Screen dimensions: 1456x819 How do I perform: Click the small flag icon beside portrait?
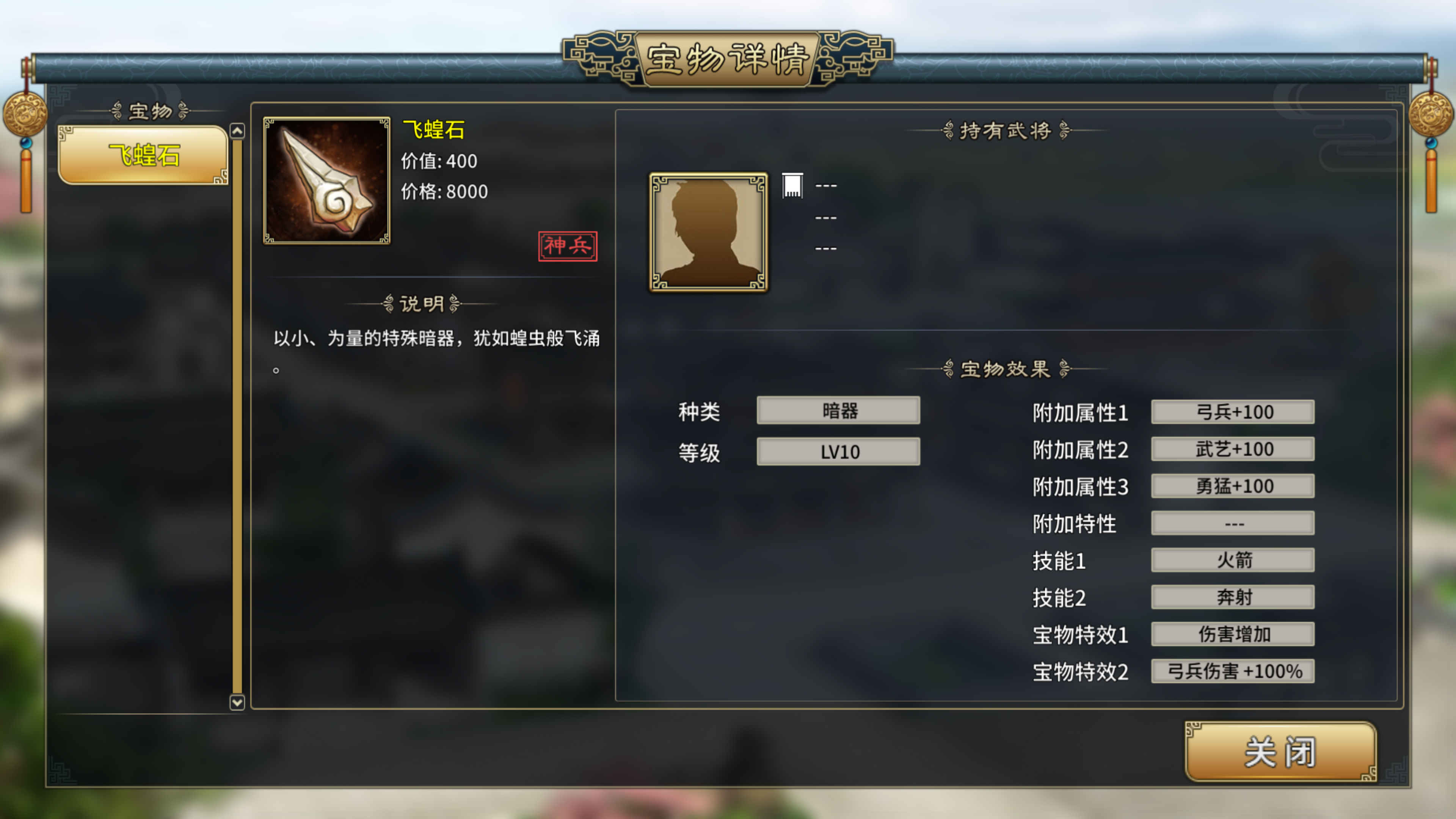point(792,185)
